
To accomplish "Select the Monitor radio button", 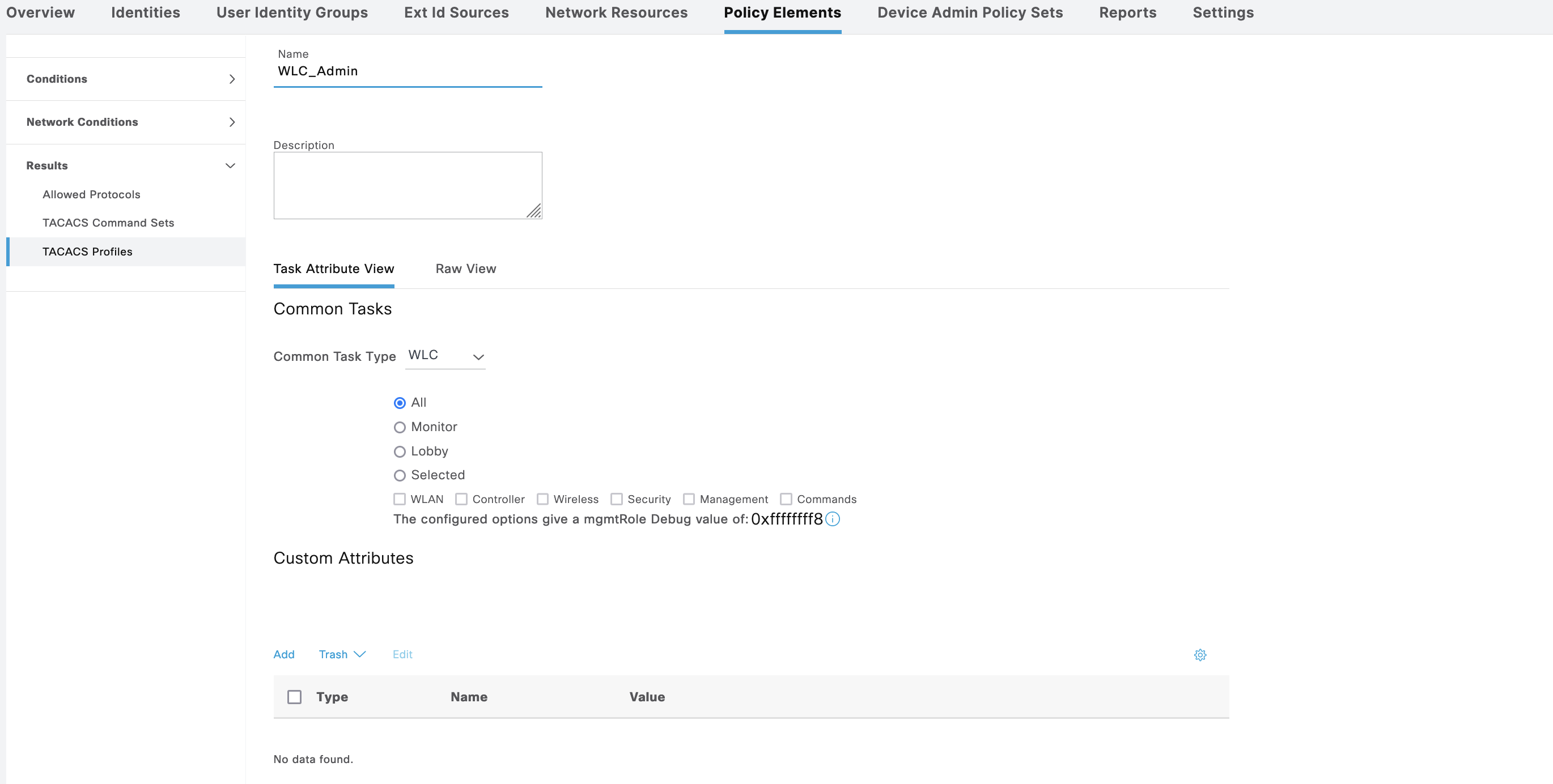I will point(399,427).
